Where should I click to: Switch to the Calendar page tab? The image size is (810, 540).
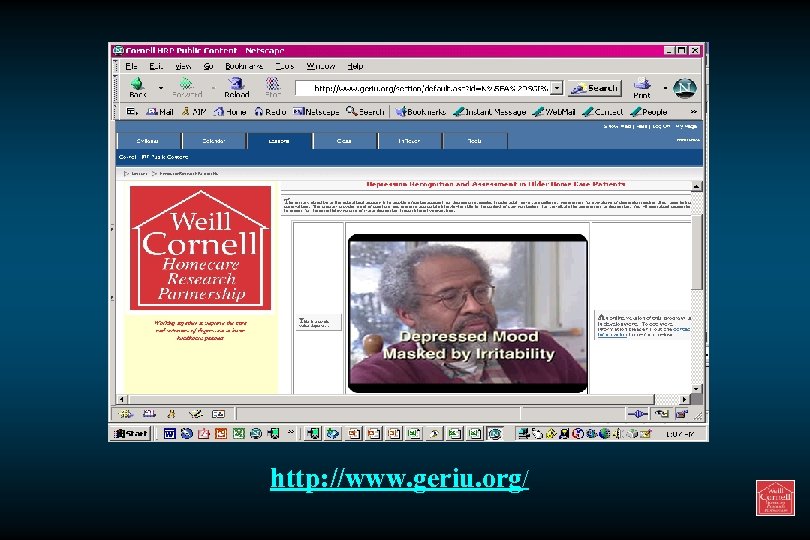214,141
